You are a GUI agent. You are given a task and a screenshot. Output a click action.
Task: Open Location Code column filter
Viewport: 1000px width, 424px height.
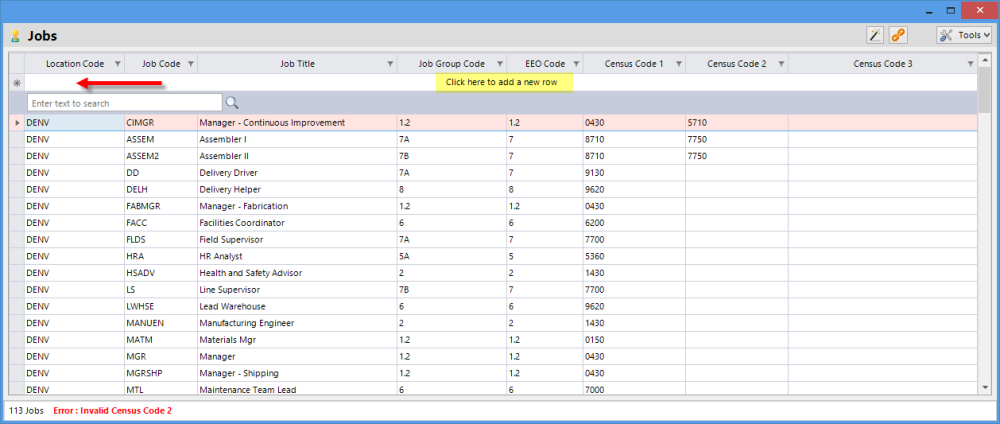[117, 64]
